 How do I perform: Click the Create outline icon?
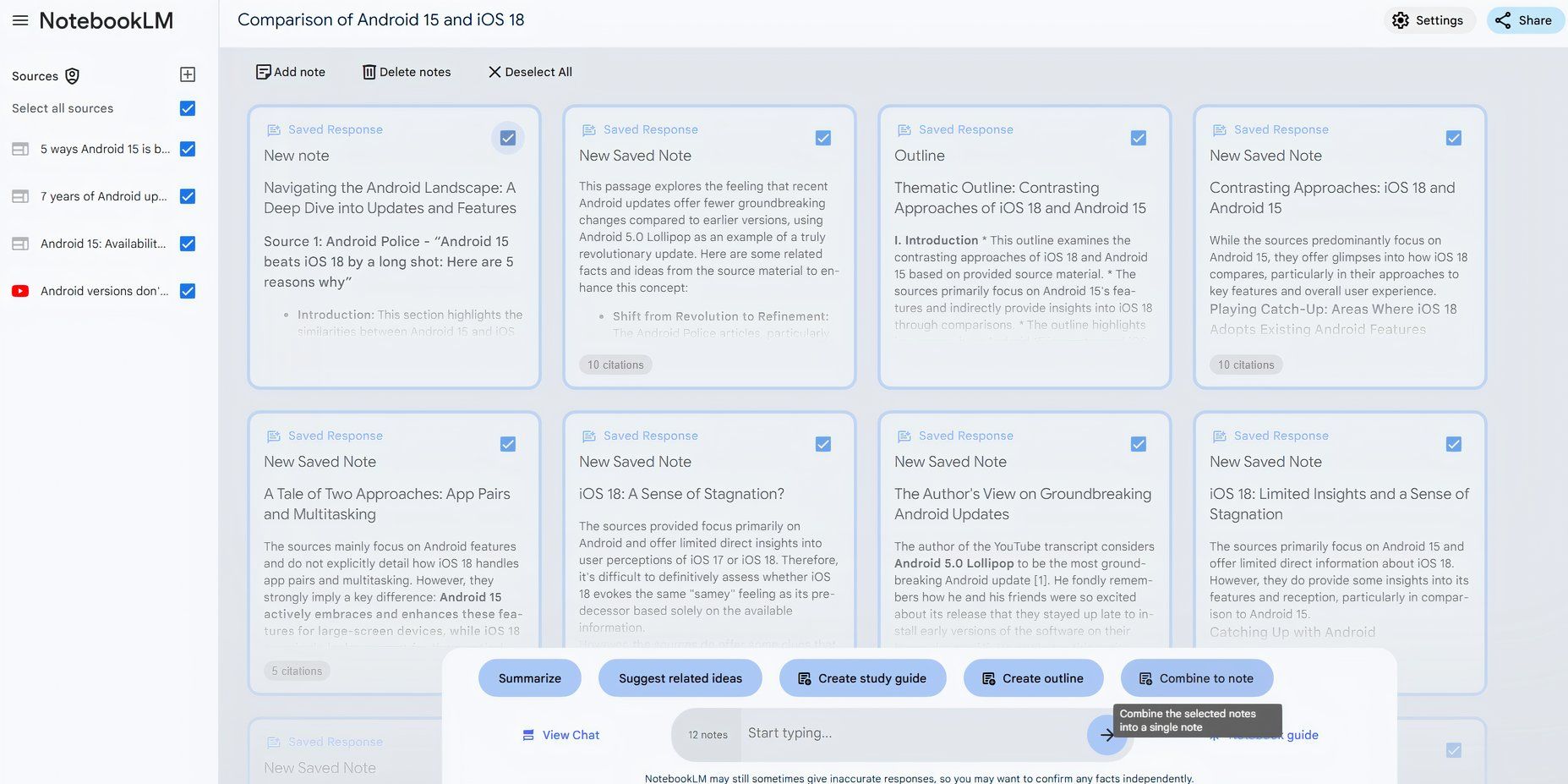click(x=989, y=678)
